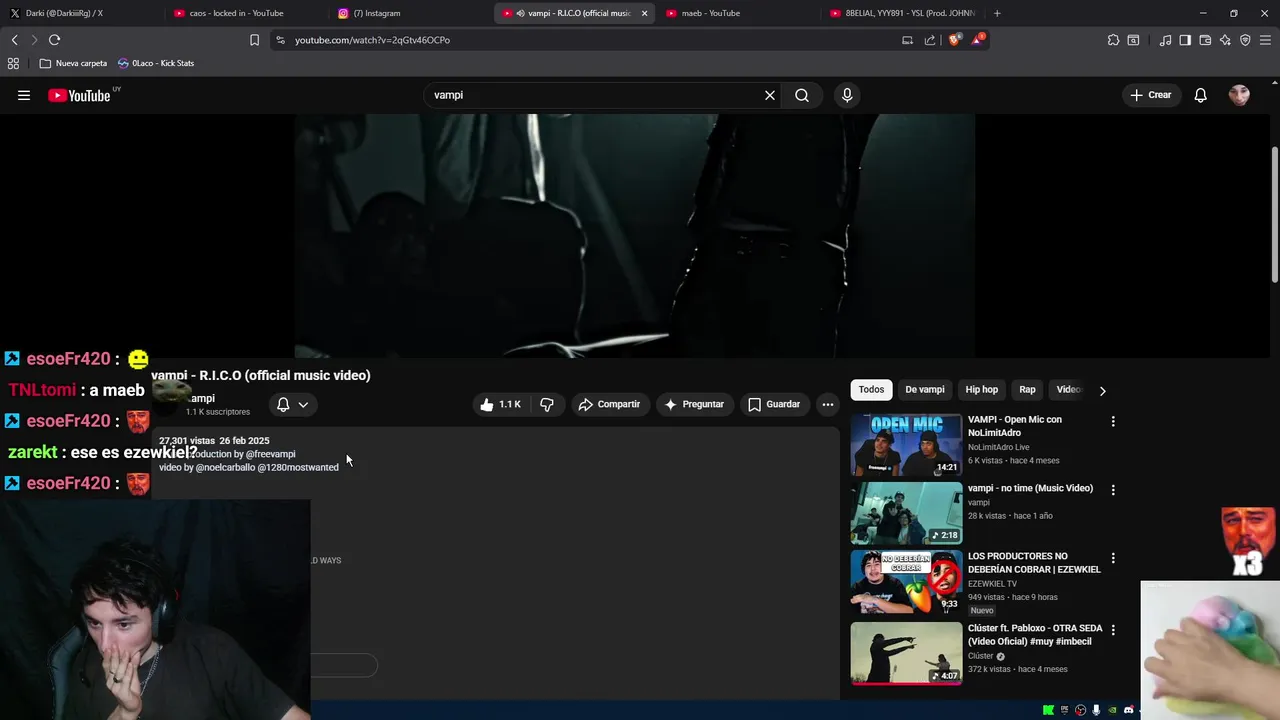Click the share page icon in address bar
This screenshot has width=1280, height=720.
coord(930,40)
